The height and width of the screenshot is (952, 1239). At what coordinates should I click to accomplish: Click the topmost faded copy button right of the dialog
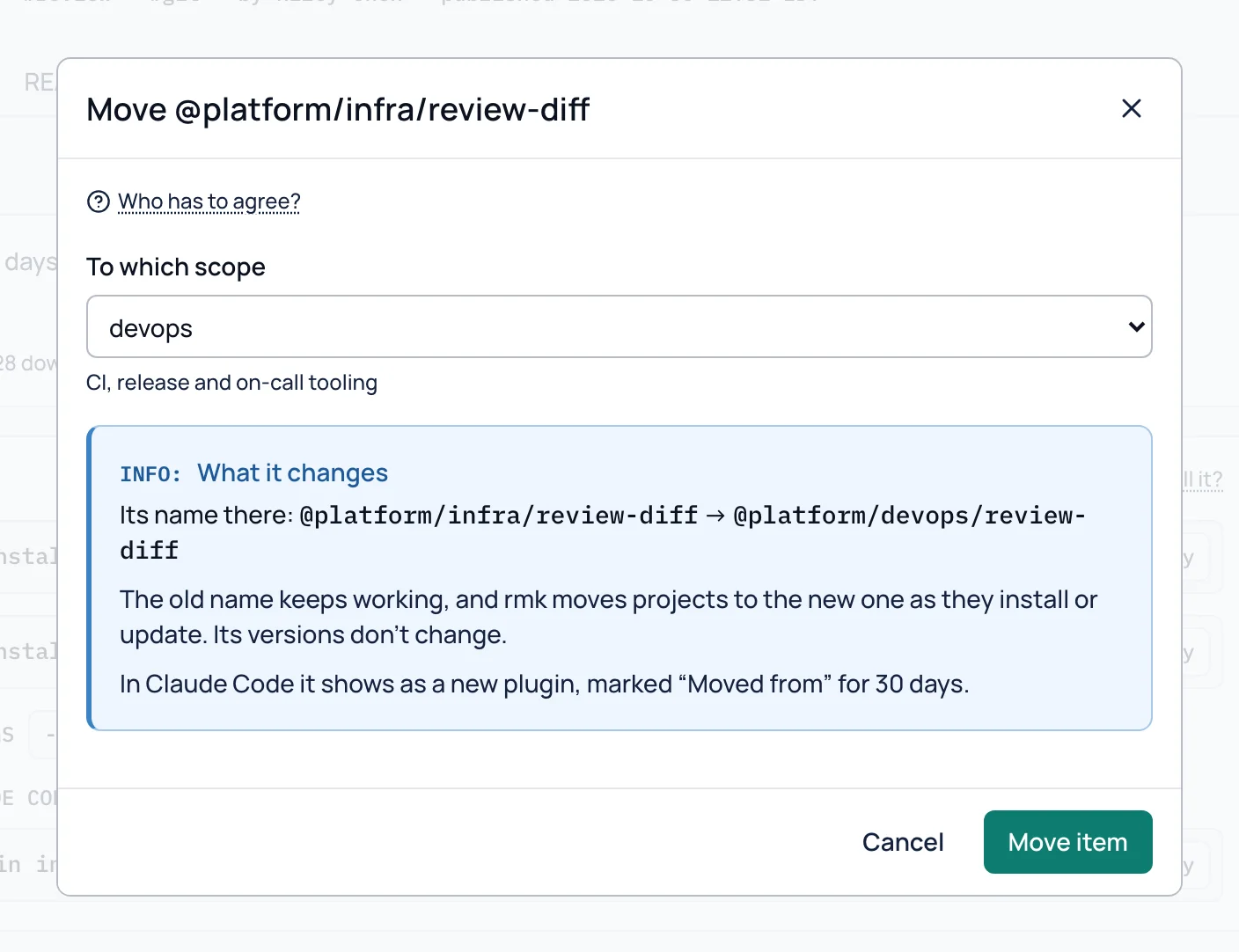(1196, 557)
